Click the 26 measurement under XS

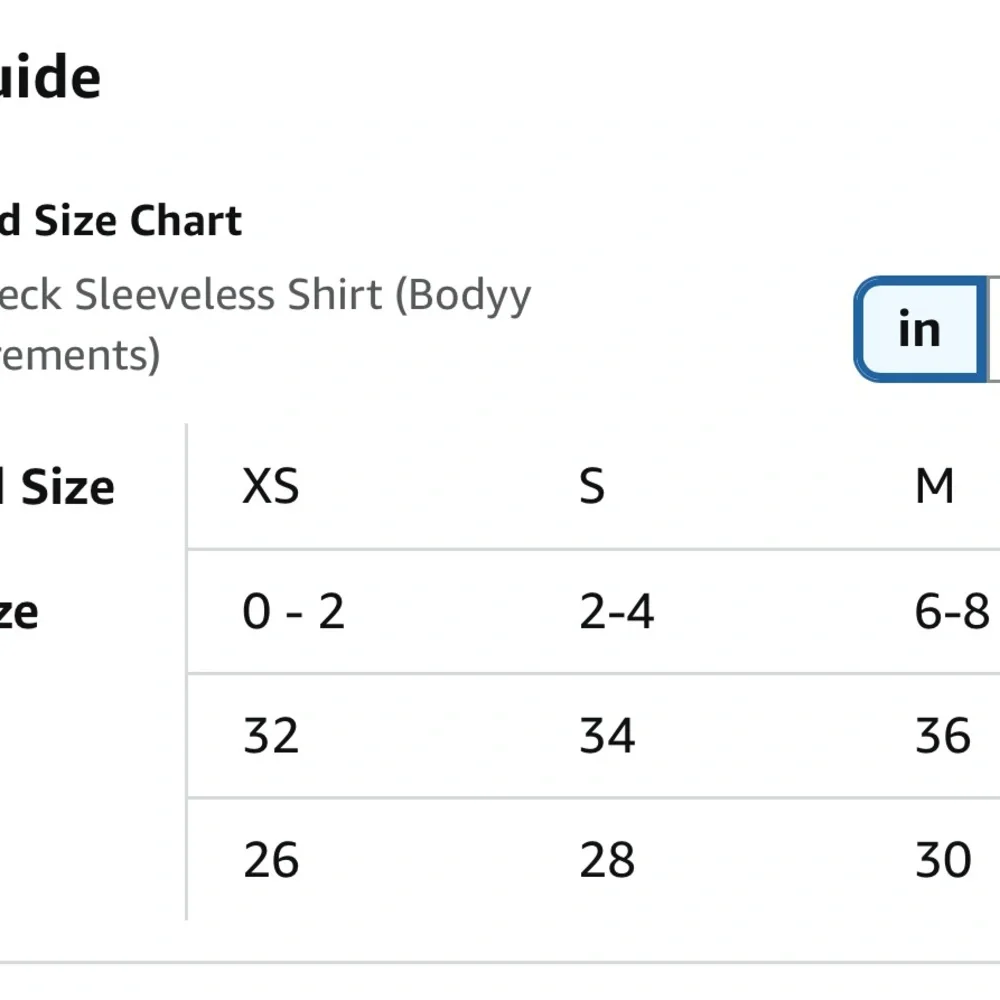[271, 860]
